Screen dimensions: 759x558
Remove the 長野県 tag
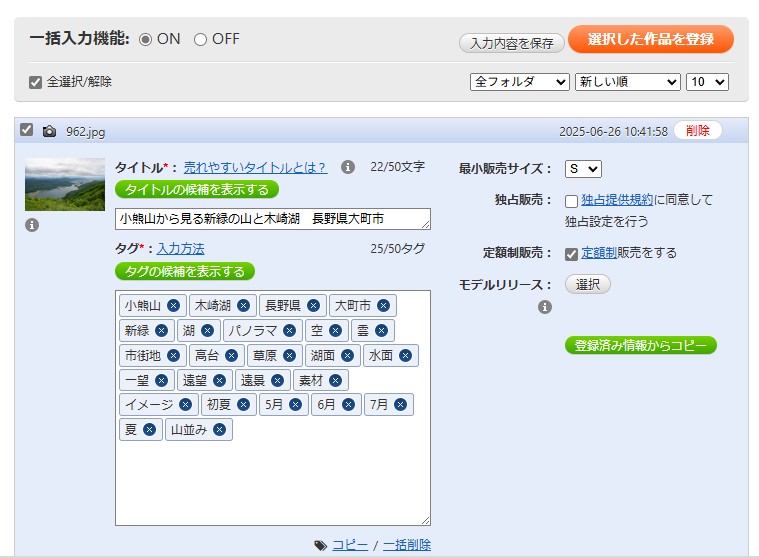314,305
